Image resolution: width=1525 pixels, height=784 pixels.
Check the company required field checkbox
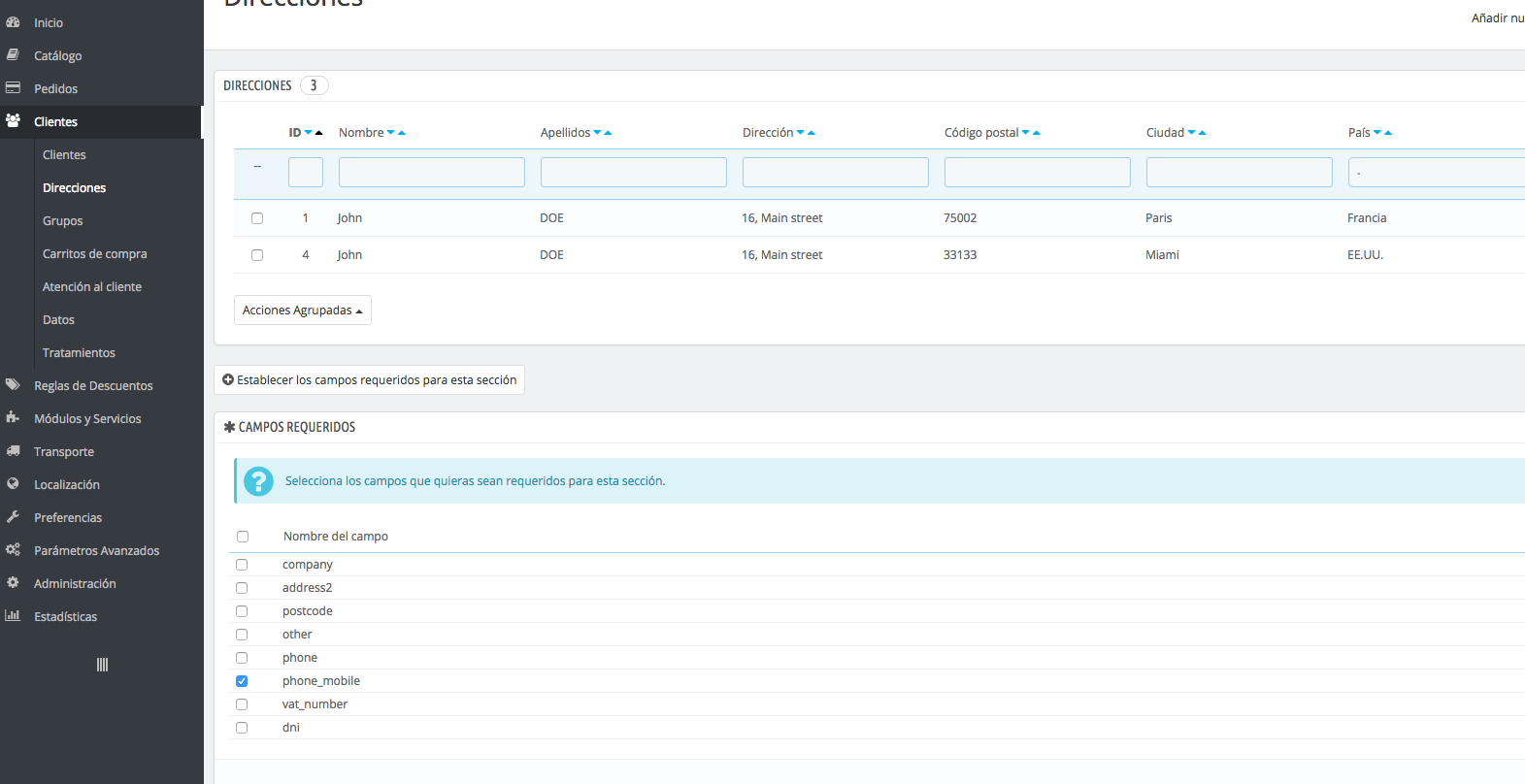(242, 565)
